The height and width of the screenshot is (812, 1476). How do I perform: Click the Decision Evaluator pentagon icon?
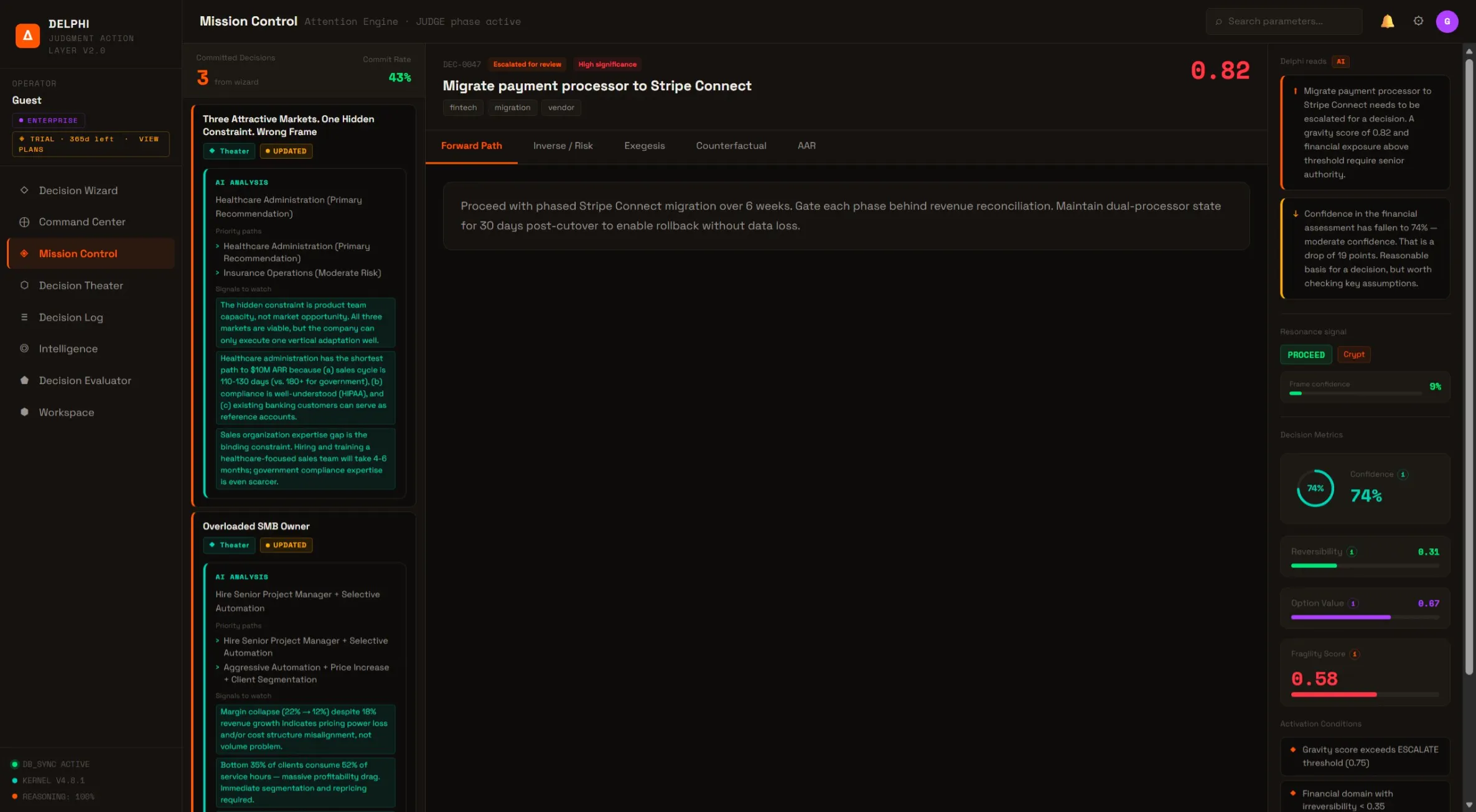coord(24,380)
